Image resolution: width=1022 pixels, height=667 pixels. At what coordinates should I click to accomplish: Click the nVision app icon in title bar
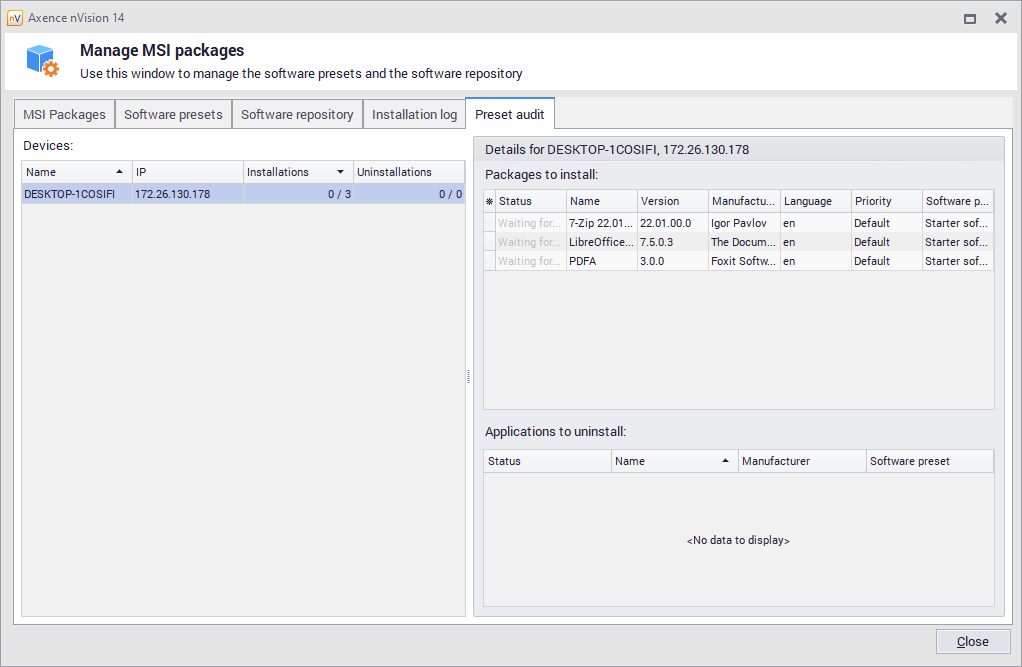[15, 18]
